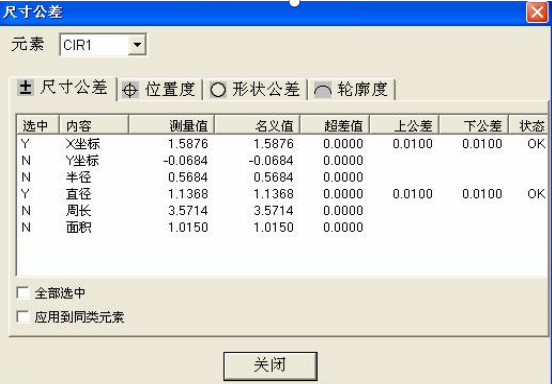Select the X坐标 row
552x384 pixels.
282,144
